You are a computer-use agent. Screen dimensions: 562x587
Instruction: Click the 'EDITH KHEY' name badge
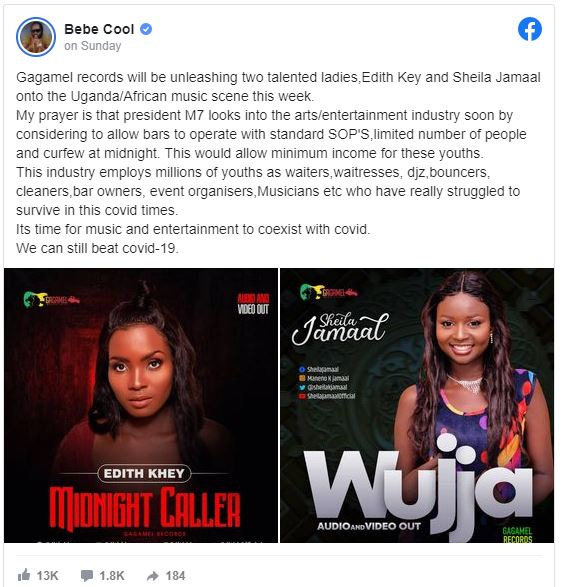click(x=144, y=474)
